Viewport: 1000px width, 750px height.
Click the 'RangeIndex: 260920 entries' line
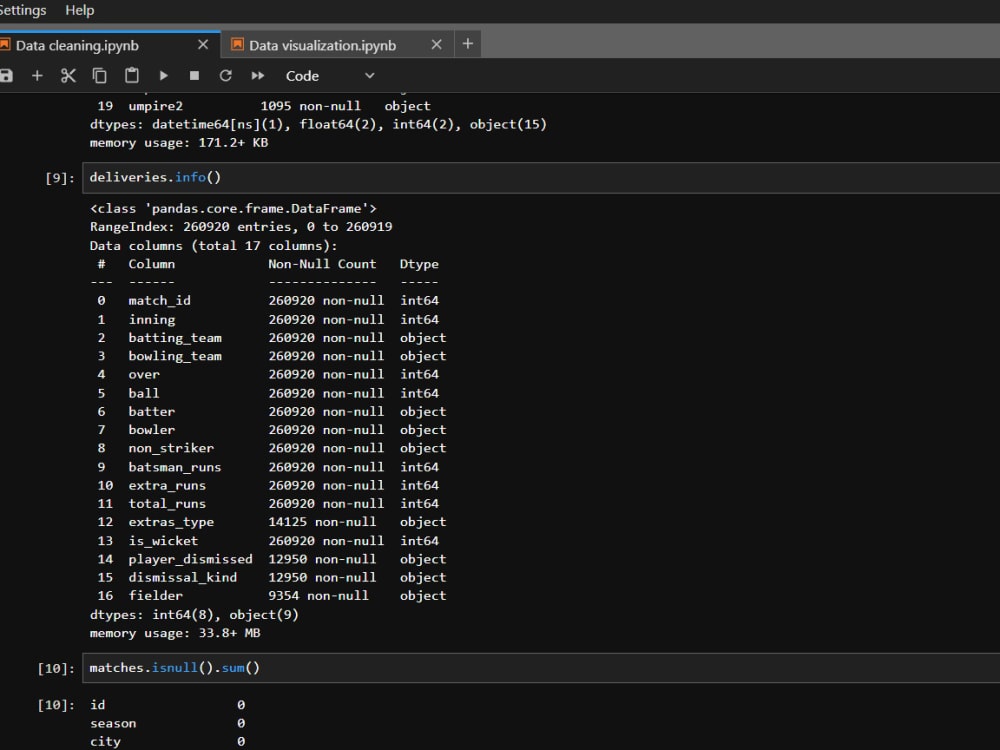tap(241, 227)
